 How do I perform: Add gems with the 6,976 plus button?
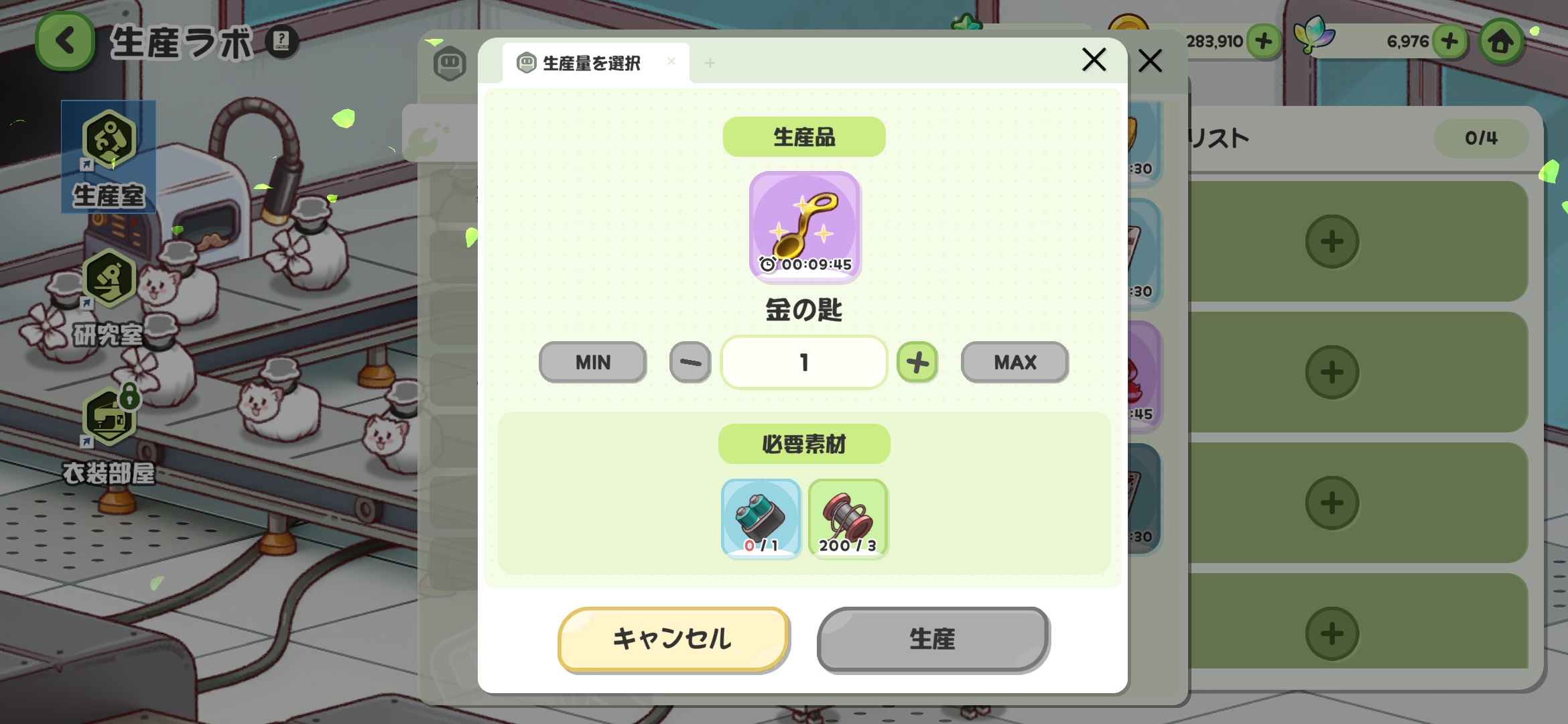[1449, 42]
